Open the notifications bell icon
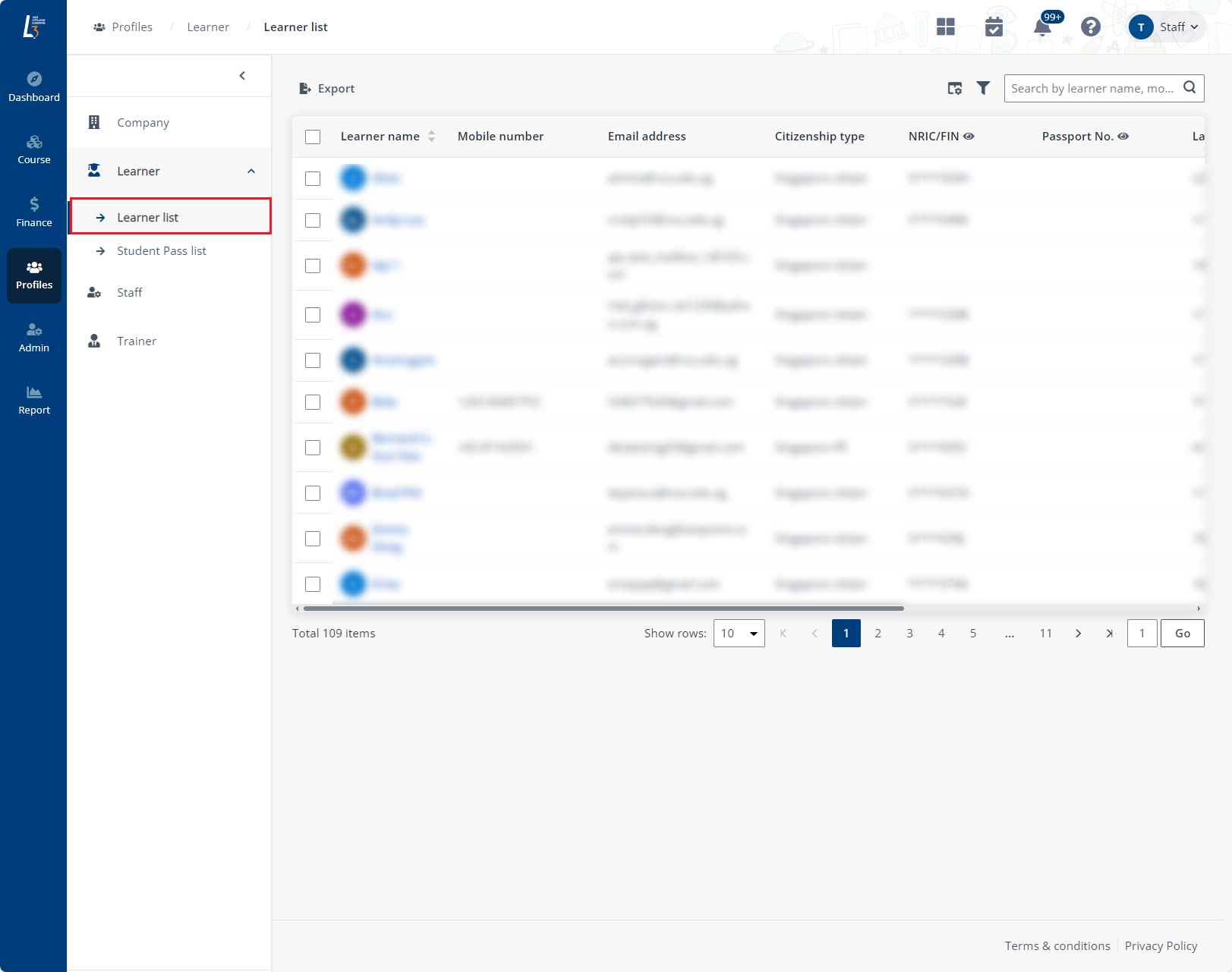The image size is (1232, 972). (x=1042, y=28)
